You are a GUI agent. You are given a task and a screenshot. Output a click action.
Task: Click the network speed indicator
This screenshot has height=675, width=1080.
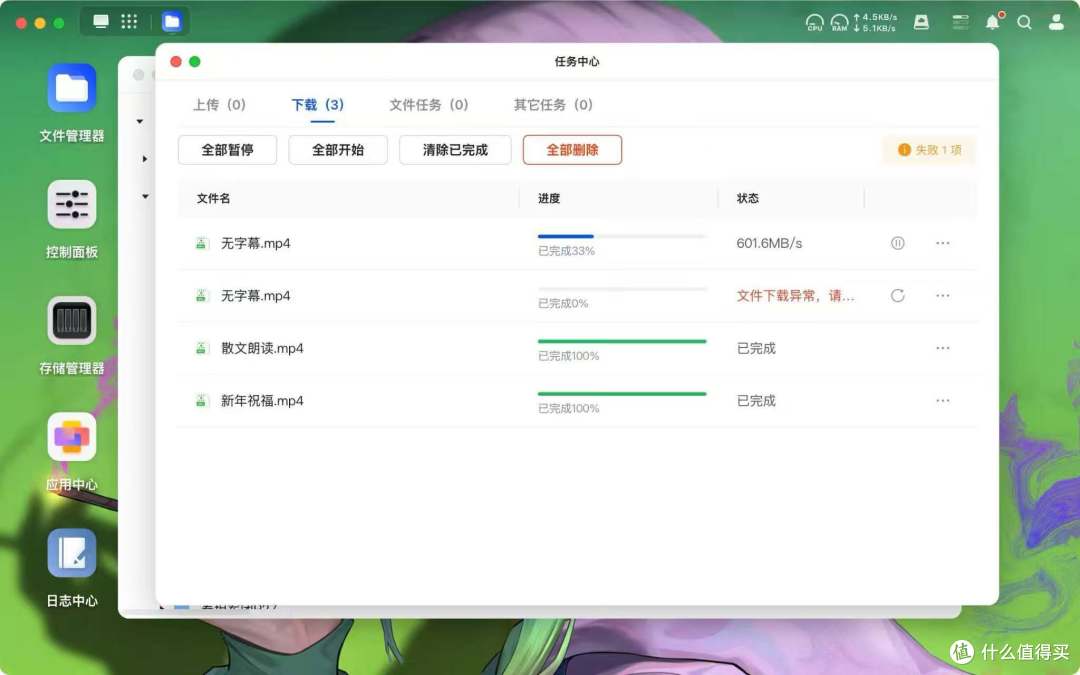coord(875,23)
